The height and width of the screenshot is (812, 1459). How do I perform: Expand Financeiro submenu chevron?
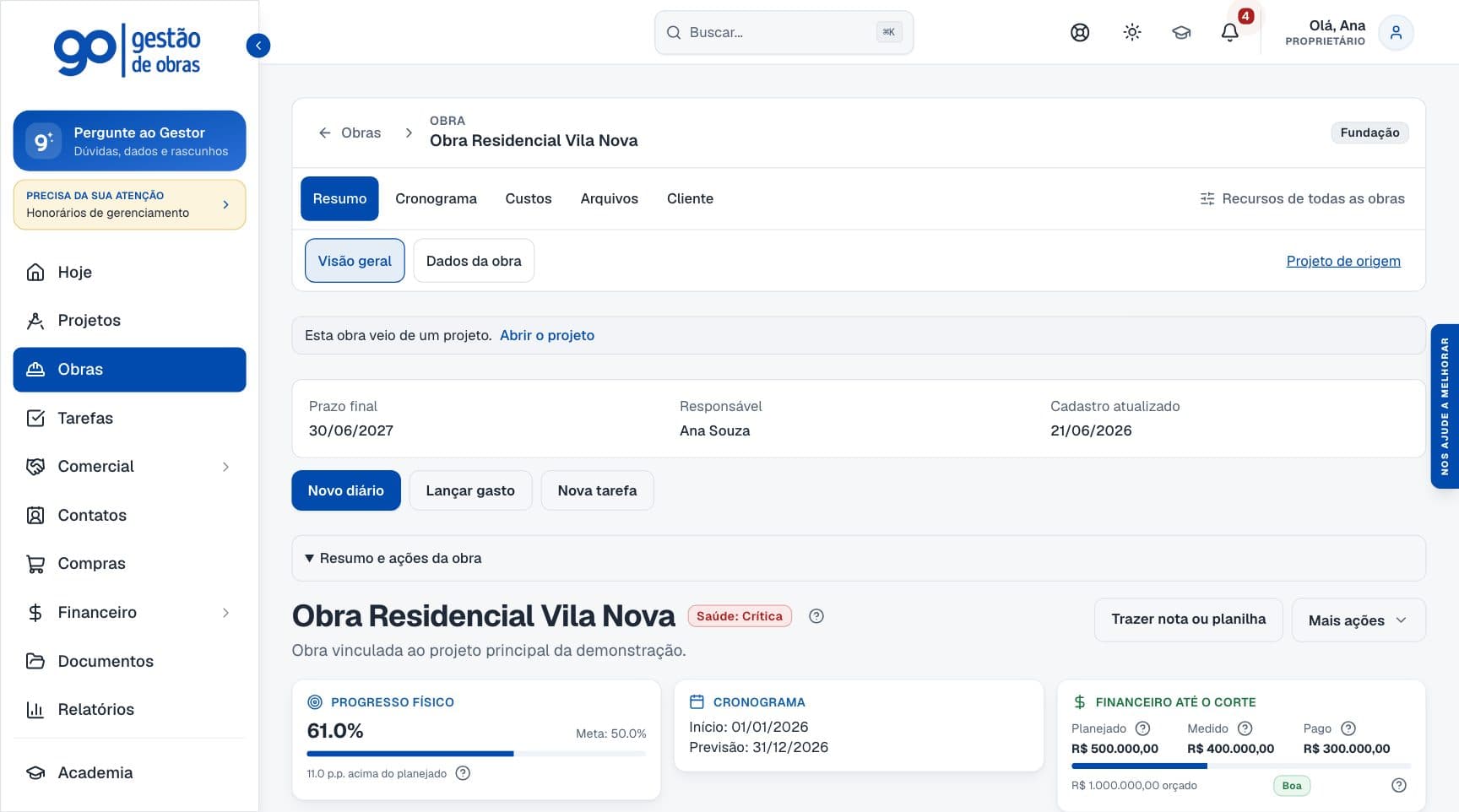tap(225, 613)
